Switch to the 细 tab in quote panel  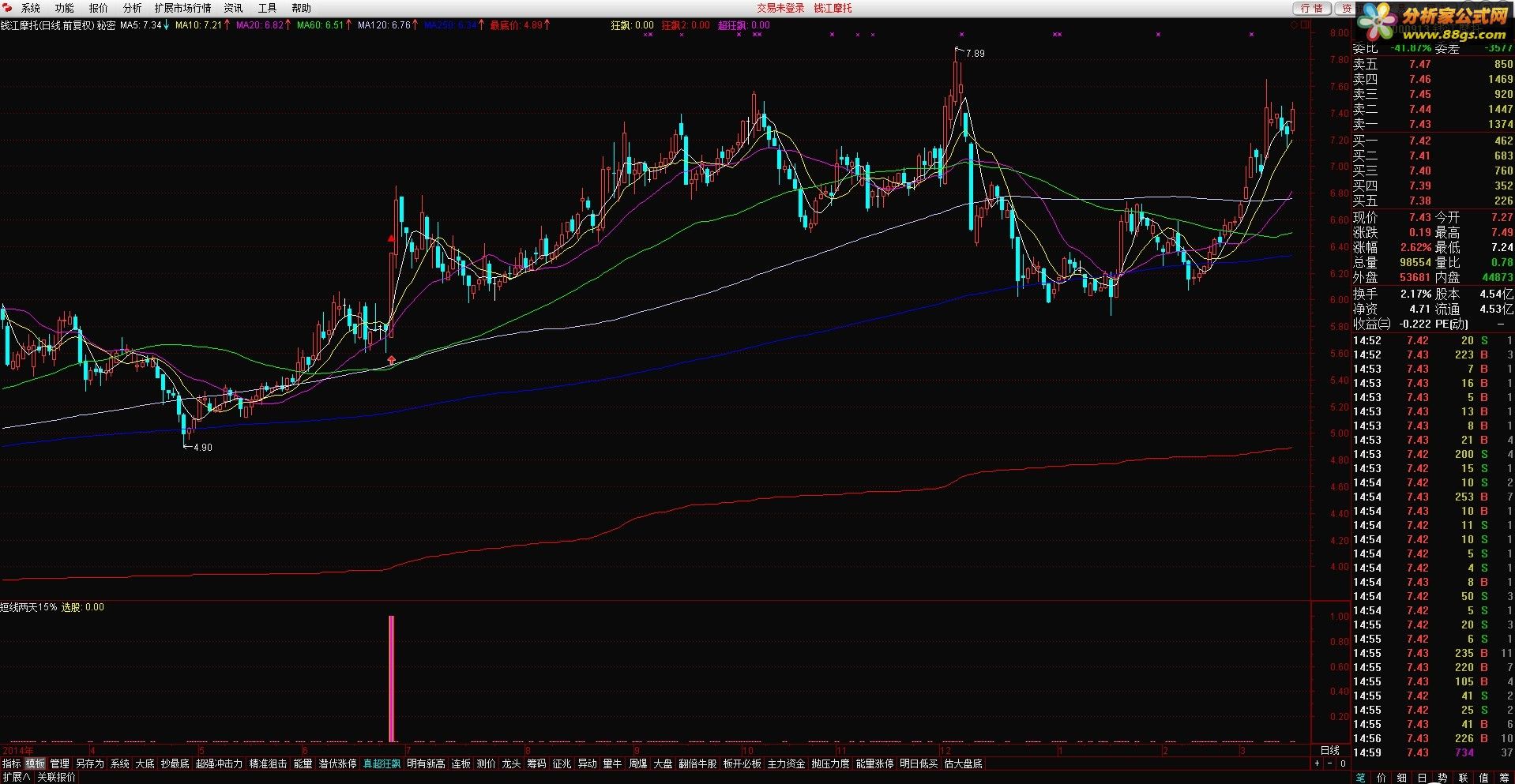[x=1402, y=778]
